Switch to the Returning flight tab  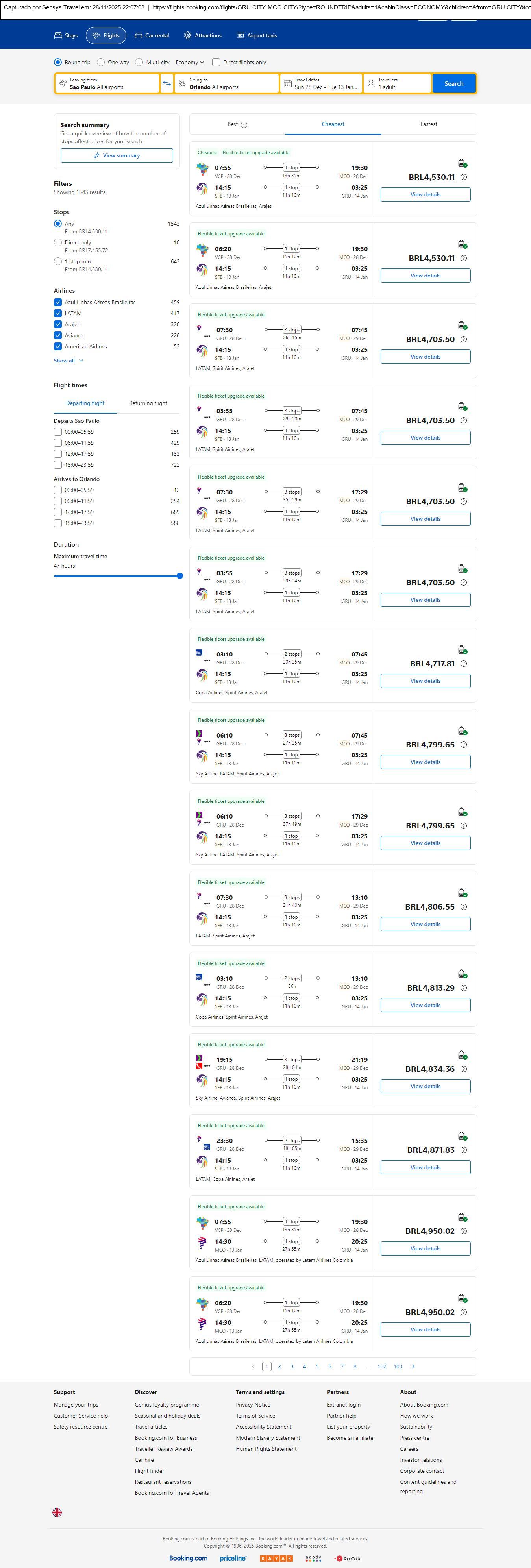[x=148, y=403]
